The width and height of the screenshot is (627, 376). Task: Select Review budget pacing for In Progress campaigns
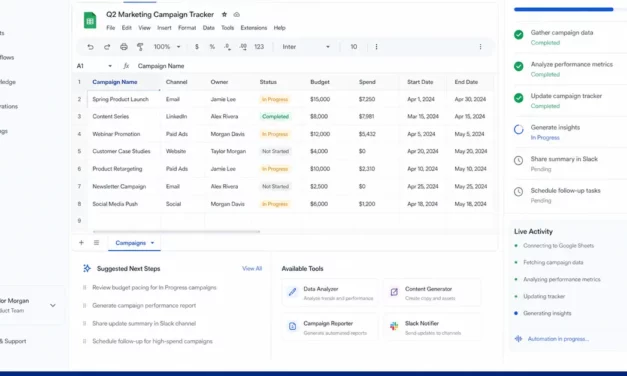point(154,288)
